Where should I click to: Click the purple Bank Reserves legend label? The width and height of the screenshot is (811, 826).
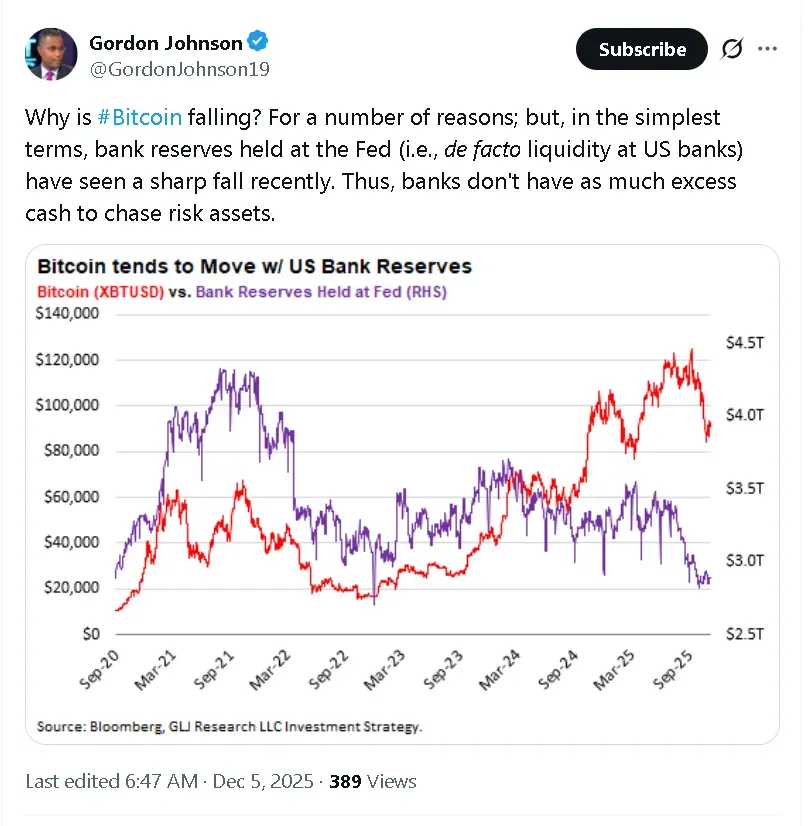pos(321,293)
